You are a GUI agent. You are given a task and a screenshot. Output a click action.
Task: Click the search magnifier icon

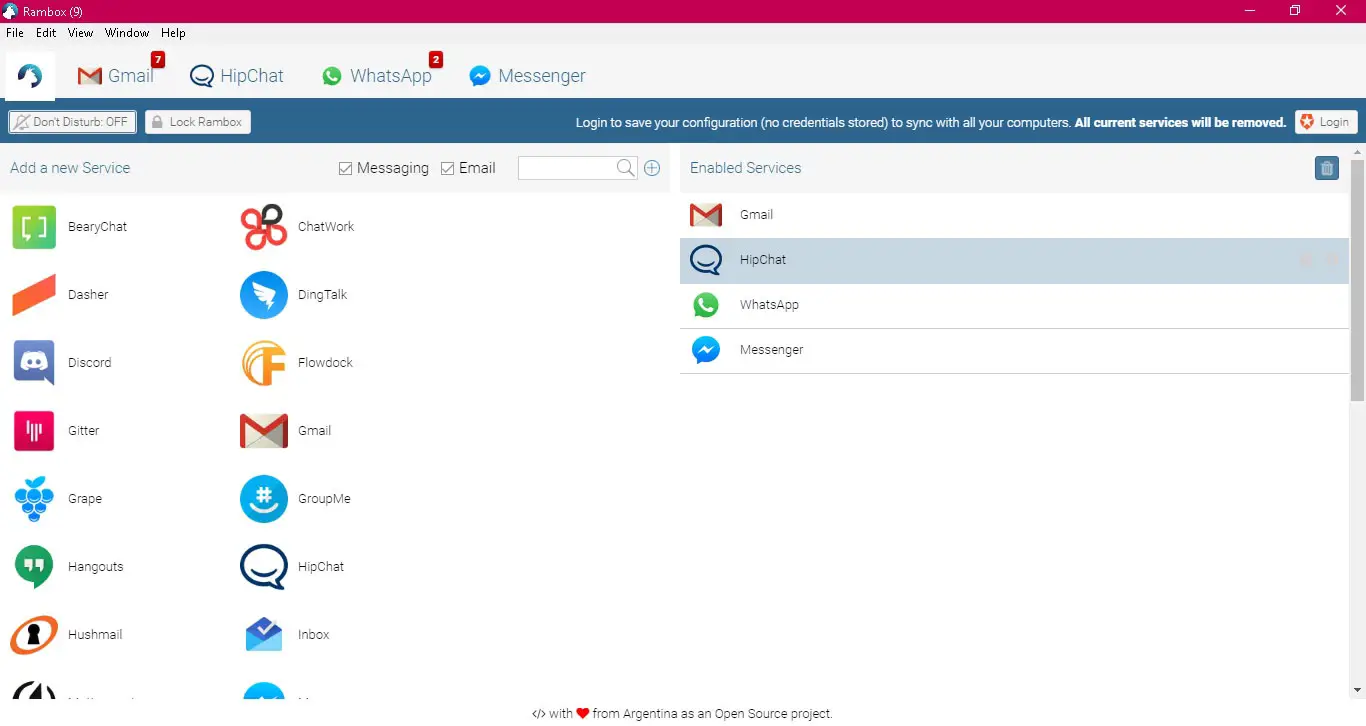point(626,168)
